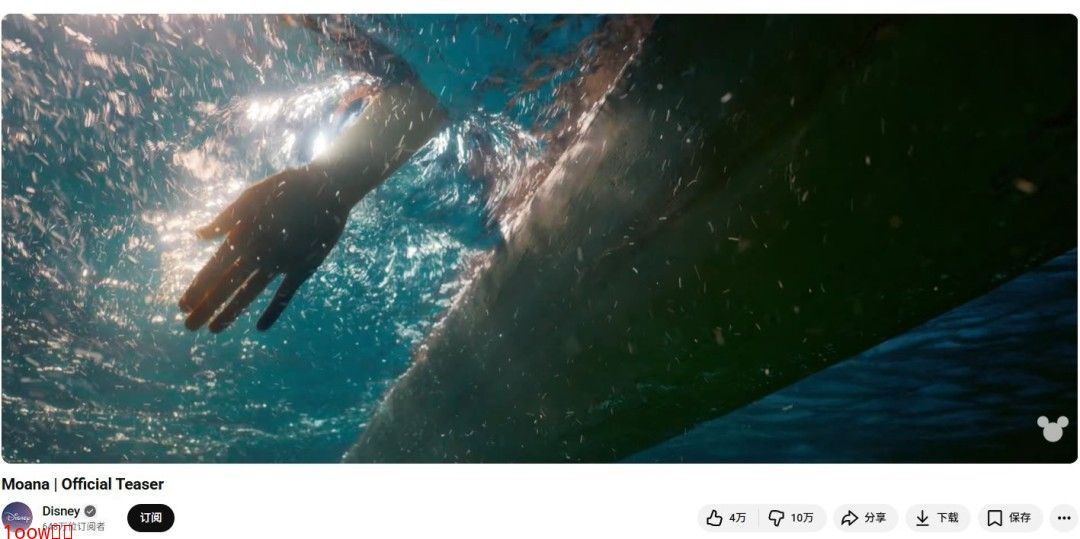Image resolution: width=1080 pixels, height=539 pixels.
Task: Select the 10万 dislike count
Action: coord(802,518)
